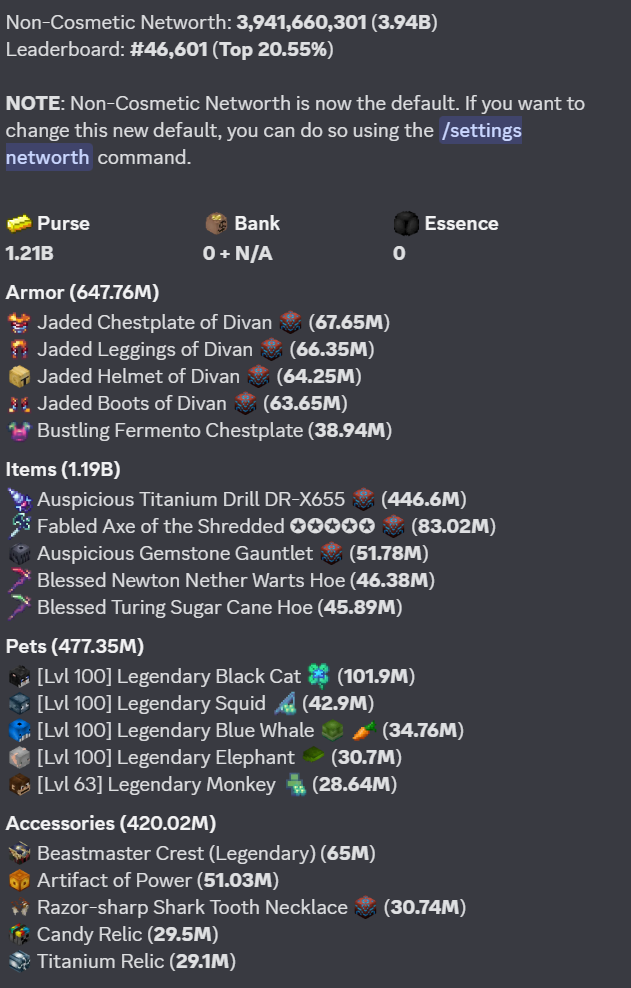Click the Bank money bag icon
The height and width of the screenshot is (988, 631).
(216, 223)
